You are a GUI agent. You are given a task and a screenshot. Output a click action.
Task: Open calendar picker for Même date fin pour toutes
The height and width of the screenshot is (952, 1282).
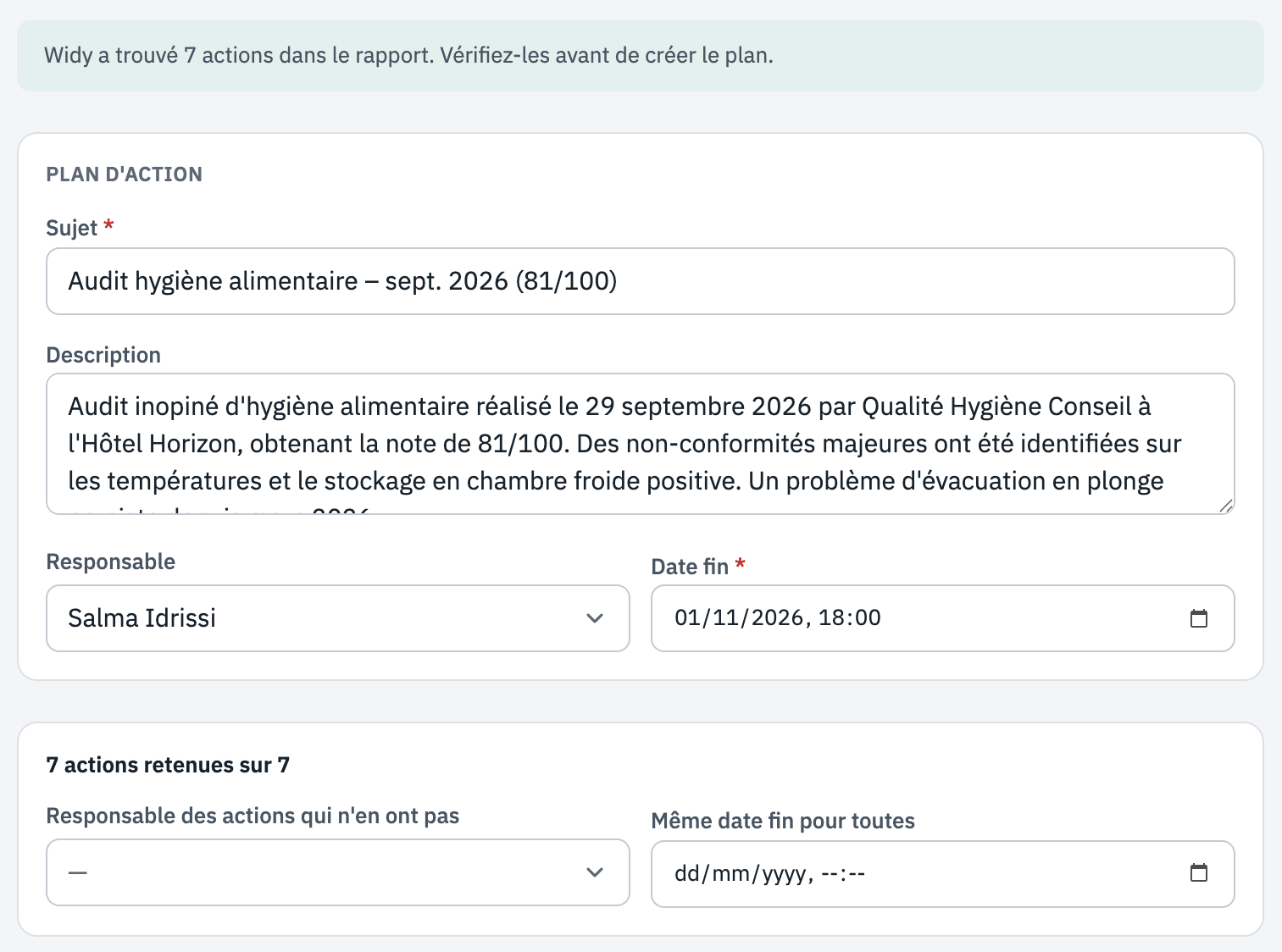point(1198,872)
